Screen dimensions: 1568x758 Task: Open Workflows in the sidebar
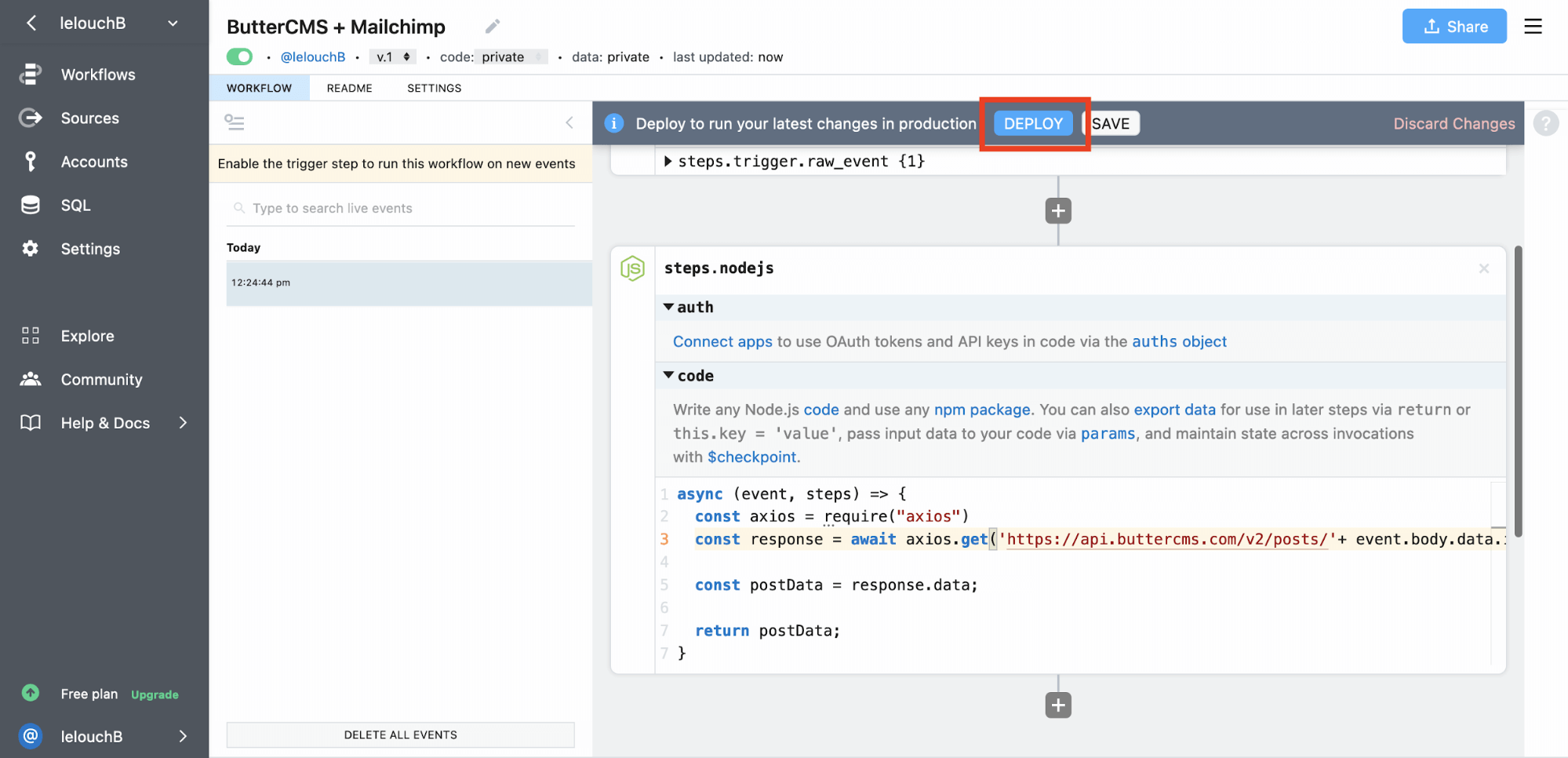(x=98, y=75)
